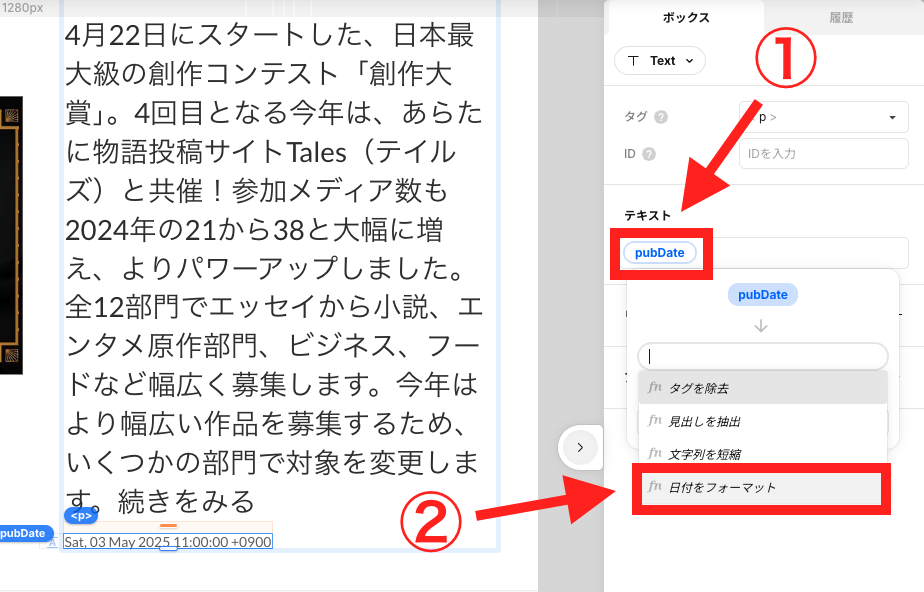Screen dimensions: 924x592
Task: Click the help icon next to ID
Action: tap(649, 154)
